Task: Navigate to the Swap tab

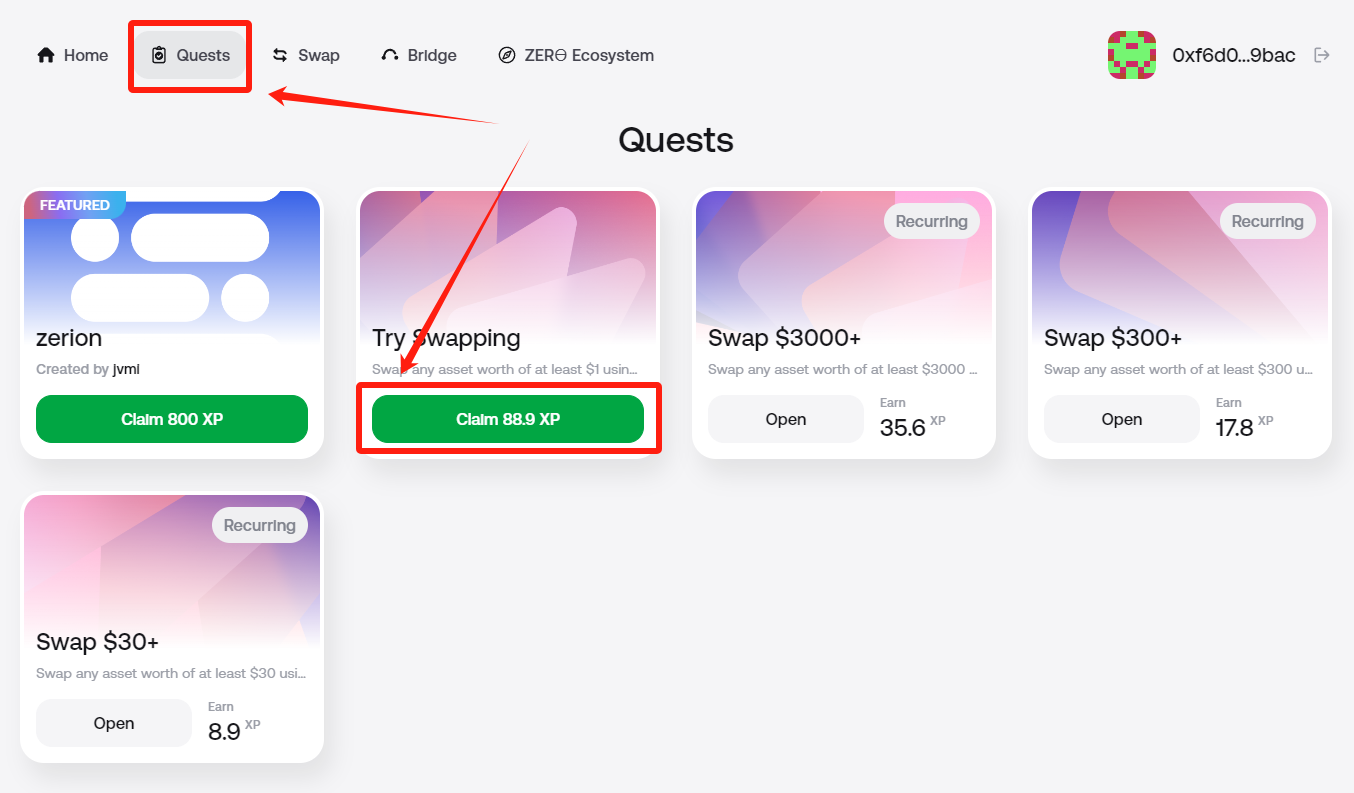Action: pos(306,55)
